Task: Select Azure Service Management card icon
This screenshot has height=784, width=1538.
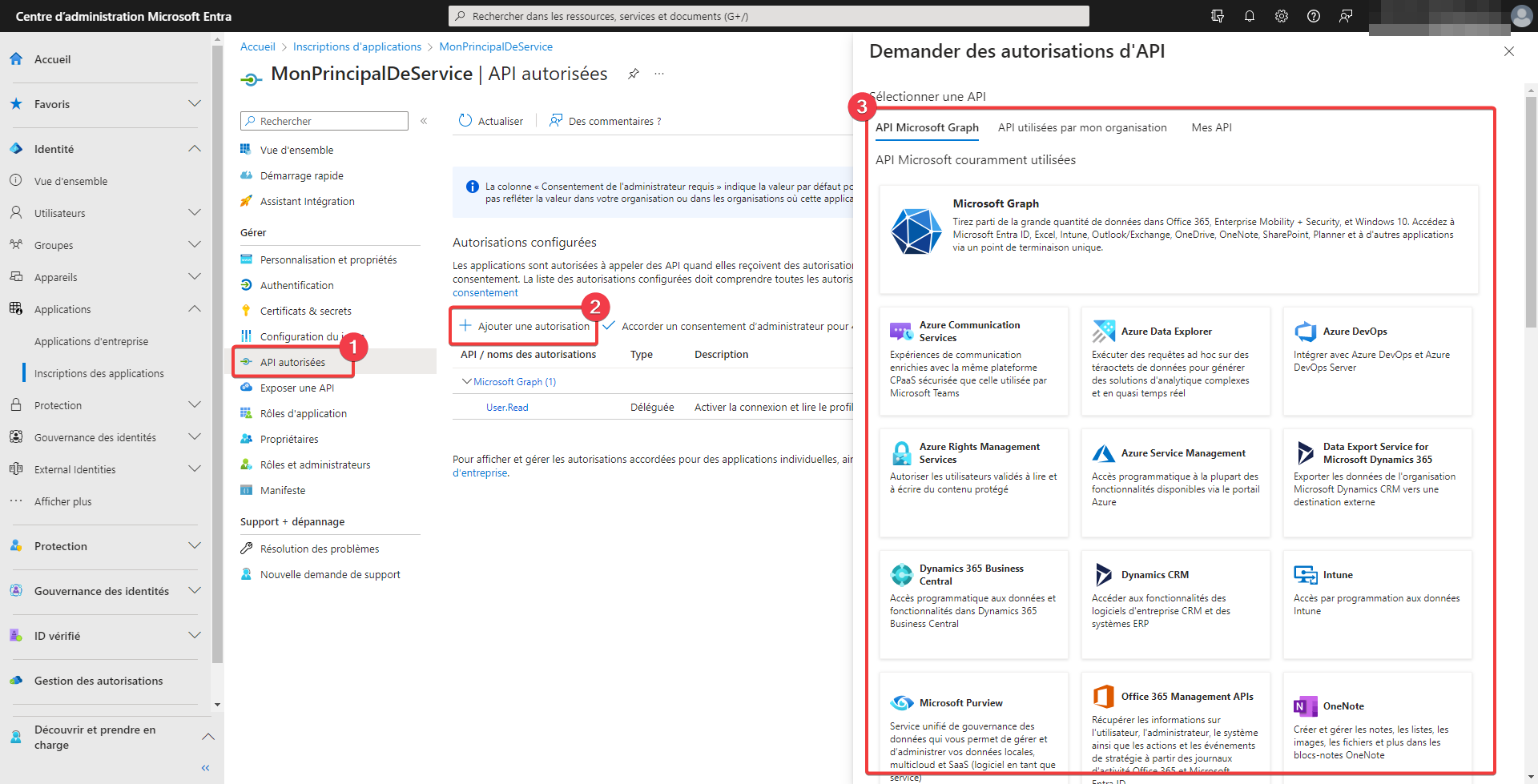Action: [1103, 452]
